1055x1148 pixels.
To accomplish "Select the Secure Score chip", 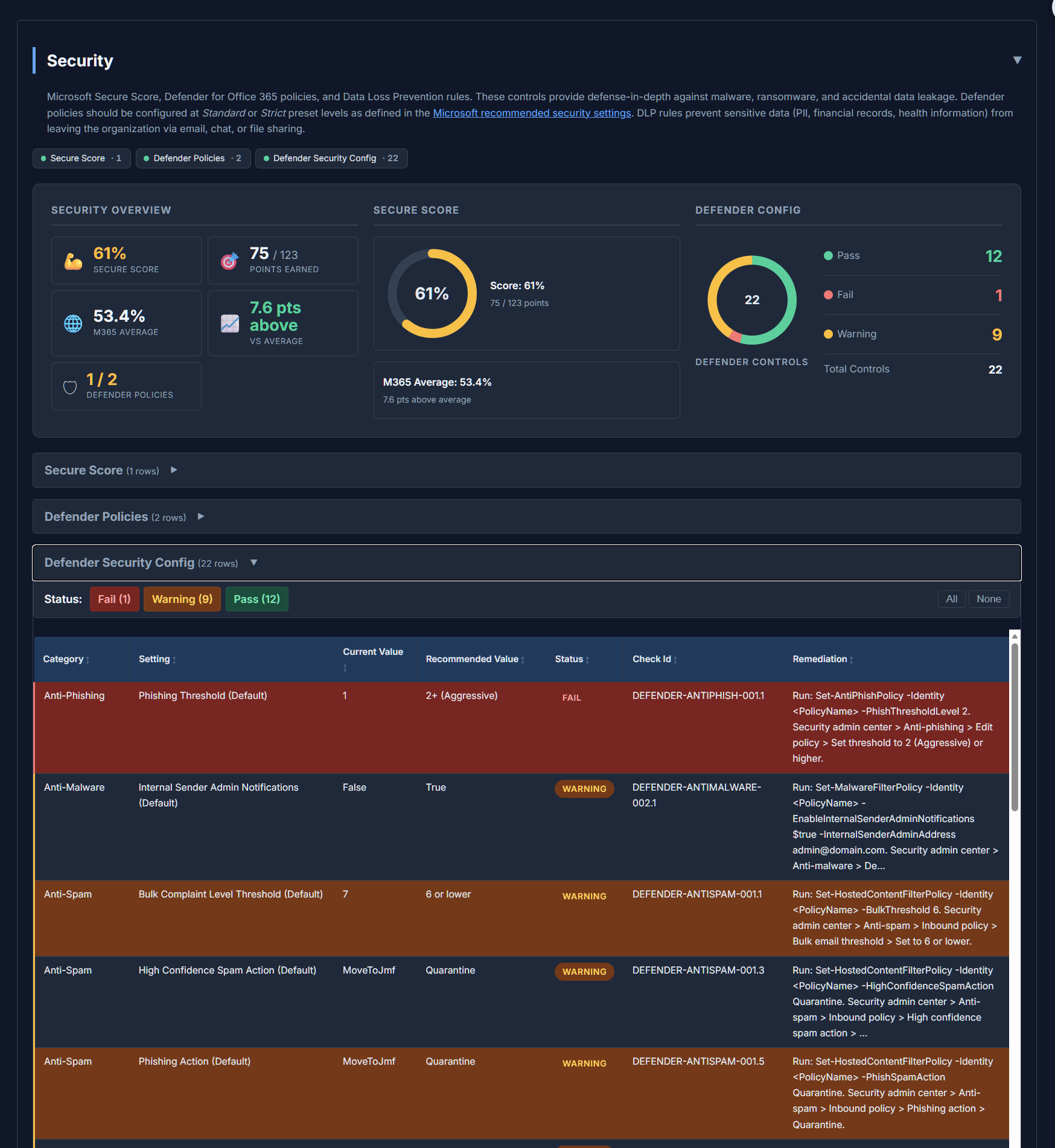I will tap(81, 158).
